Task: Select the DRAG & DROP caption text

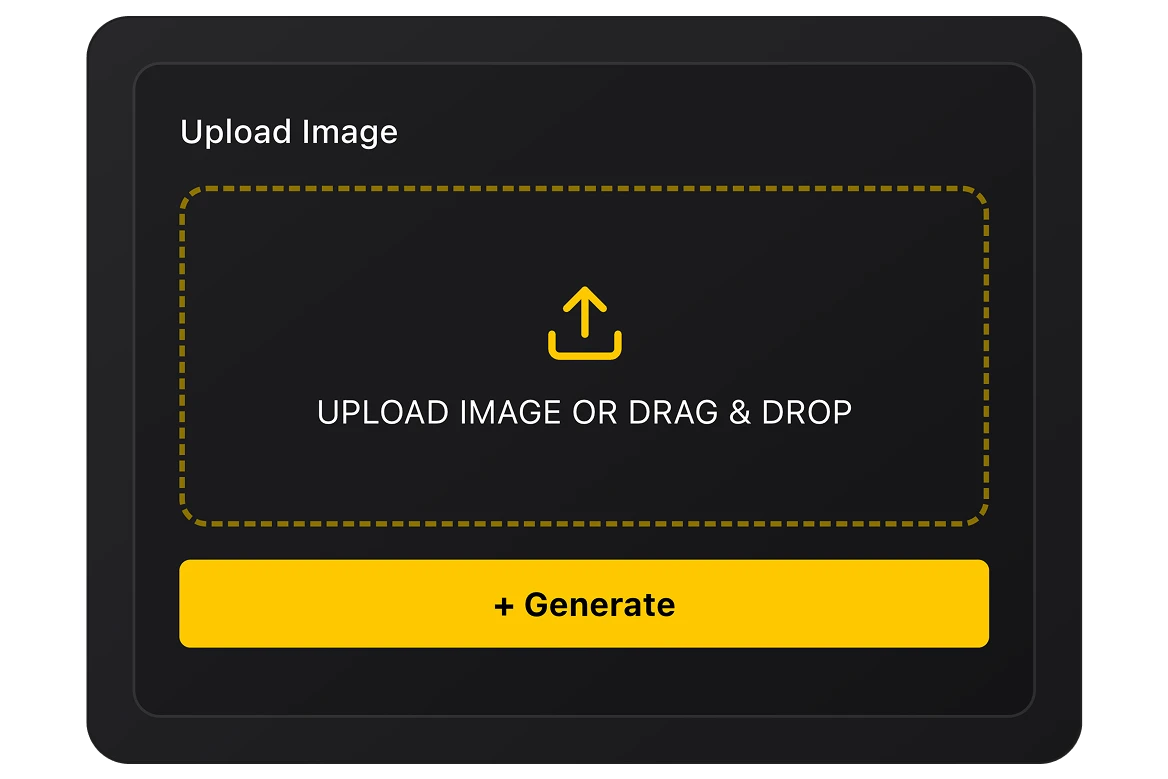Action: pyautogui.click(x=740, y=413)
